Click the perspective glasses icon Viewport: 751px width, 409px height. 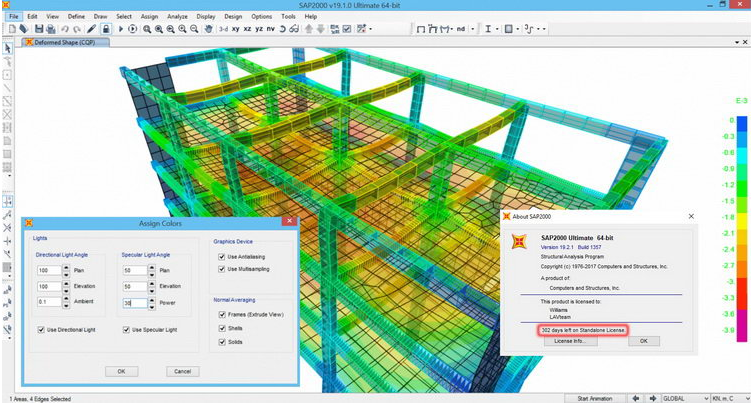294,29
